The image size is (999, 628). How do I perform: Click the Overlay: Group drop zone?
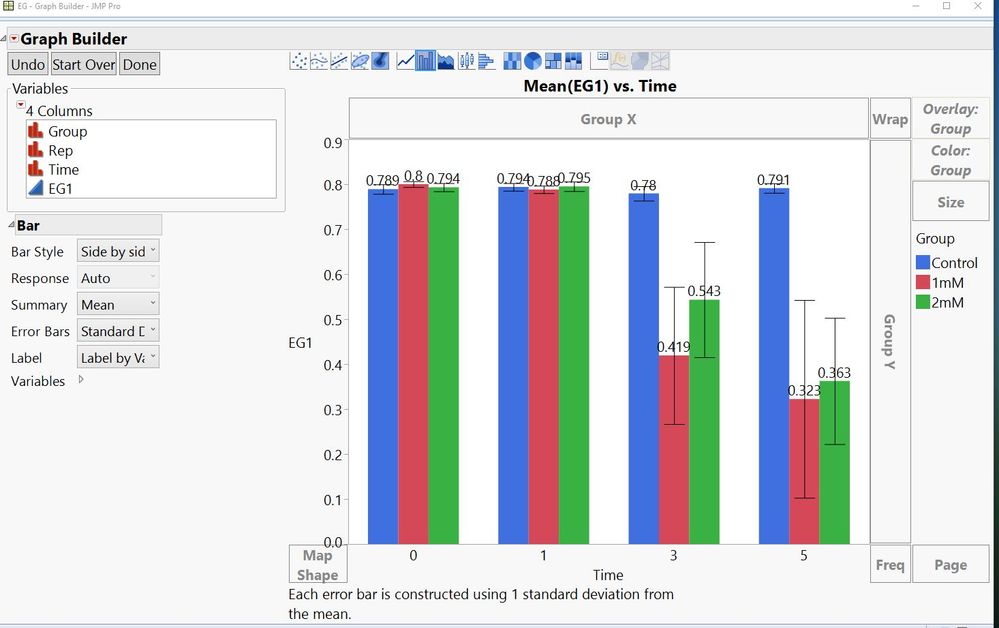pos(950,118)
